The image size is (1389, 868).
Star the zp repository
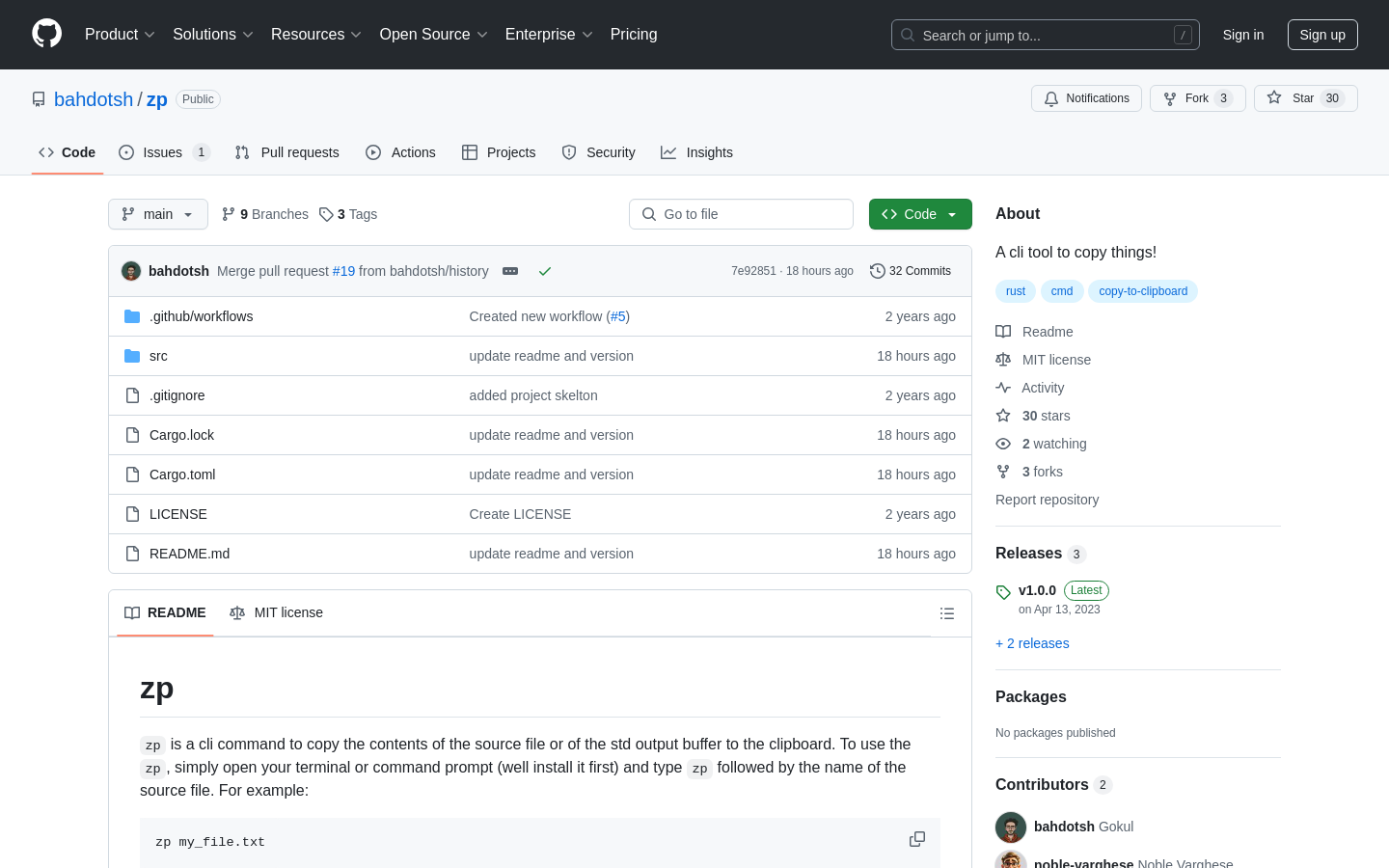coord(1306,98)
